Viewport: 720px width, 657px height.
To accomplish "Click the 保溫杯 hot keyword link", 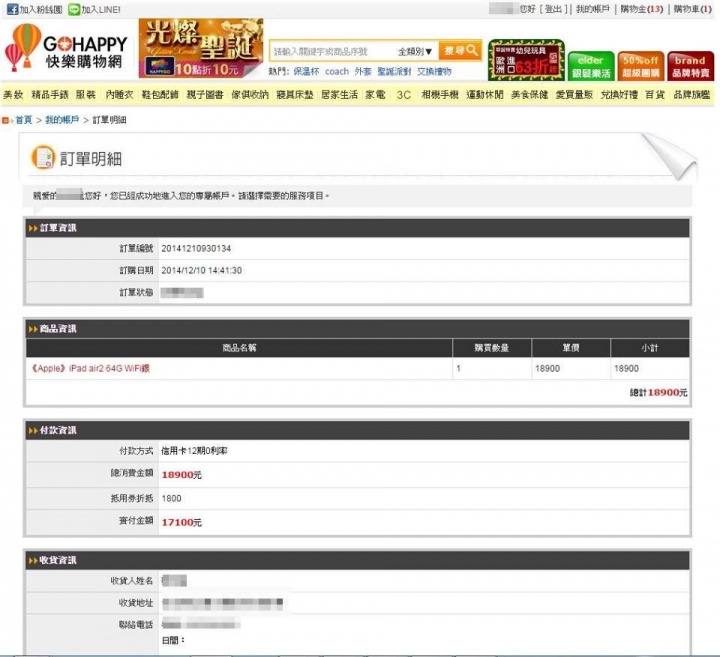I will pos(306,72).
